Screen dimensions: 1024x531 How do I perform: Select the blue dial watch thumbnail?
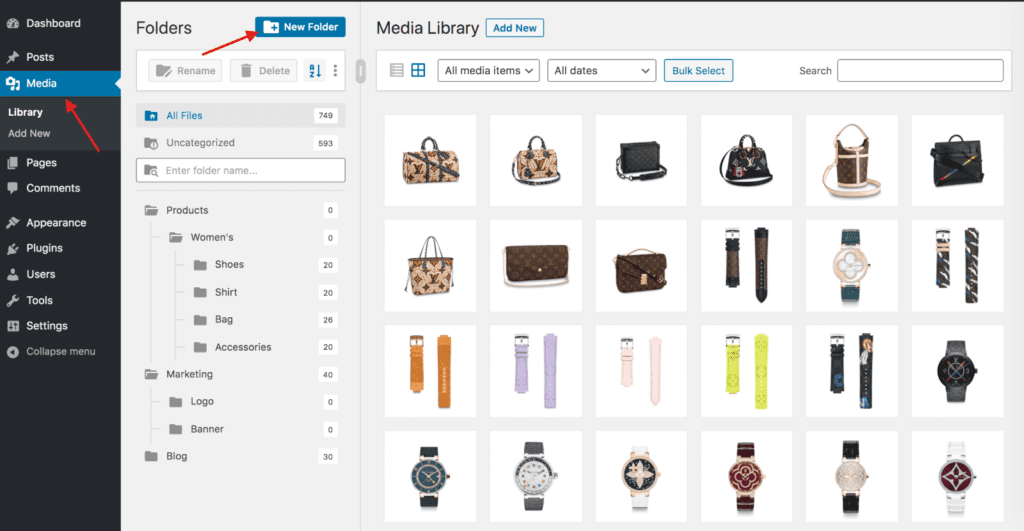click(x=430, y=476)
